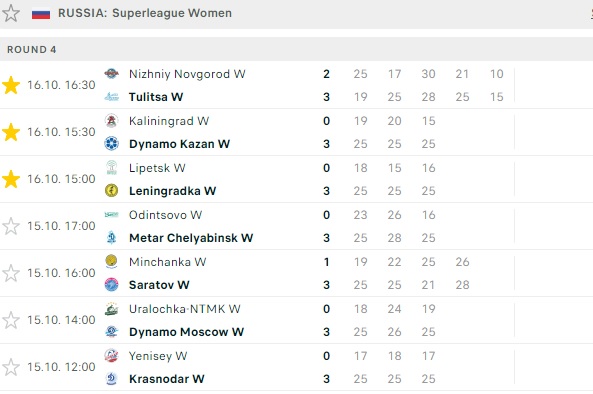Toggle favorite star for Russia Superleague Women
Viewport: 593px width, 394px height.
(11, 13)
